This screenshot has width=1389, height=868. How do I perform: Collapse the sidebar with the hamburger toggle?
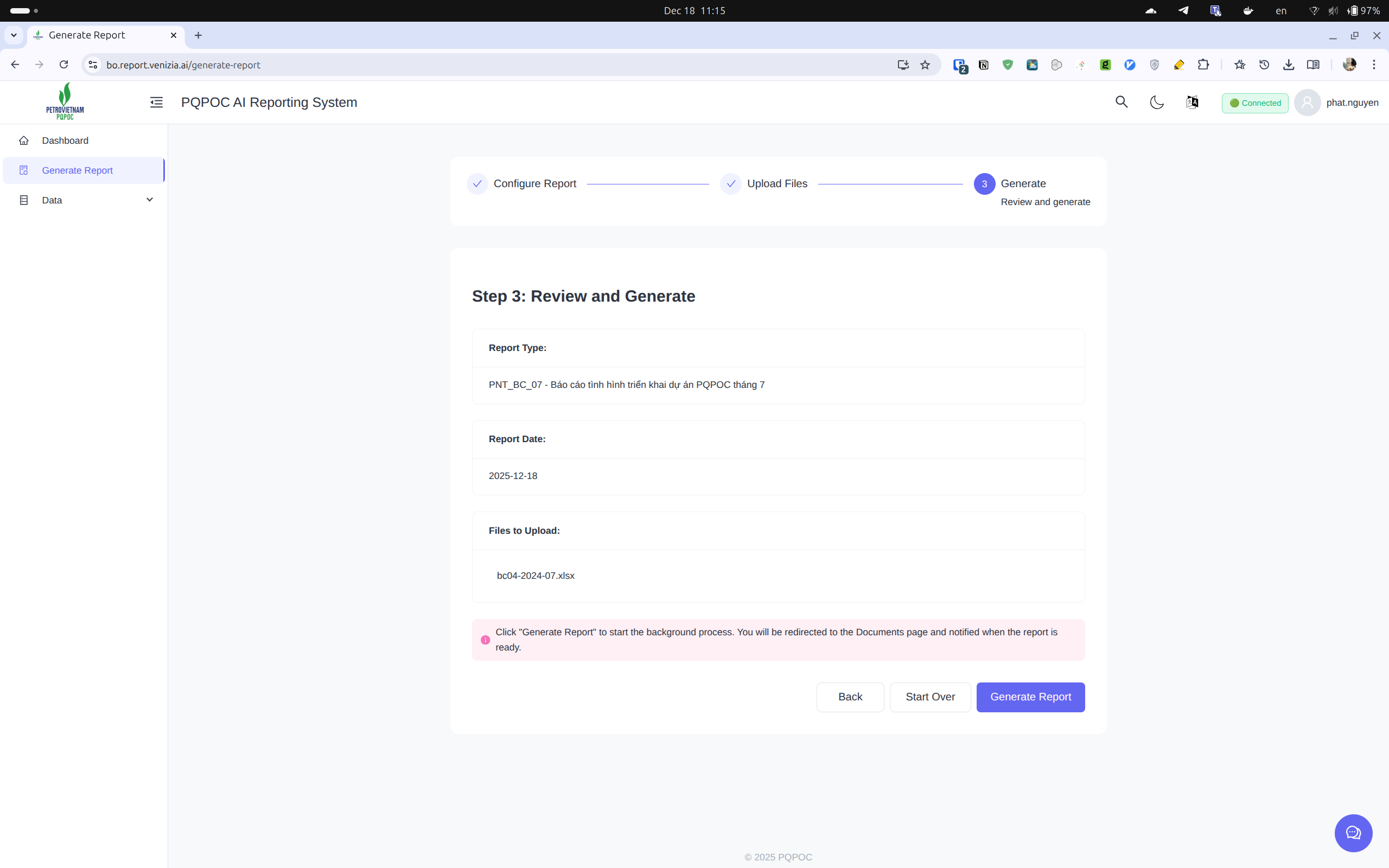click(156, 102)
